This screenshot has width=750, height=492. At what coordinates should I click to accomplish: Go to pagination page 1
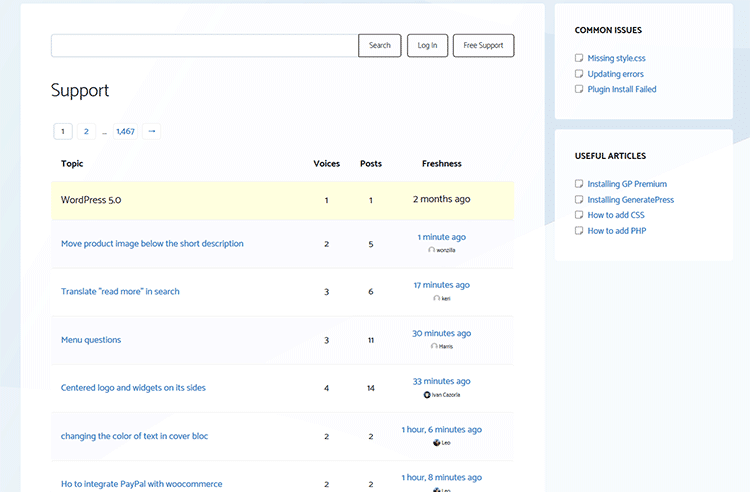click(x=63, y=131)
